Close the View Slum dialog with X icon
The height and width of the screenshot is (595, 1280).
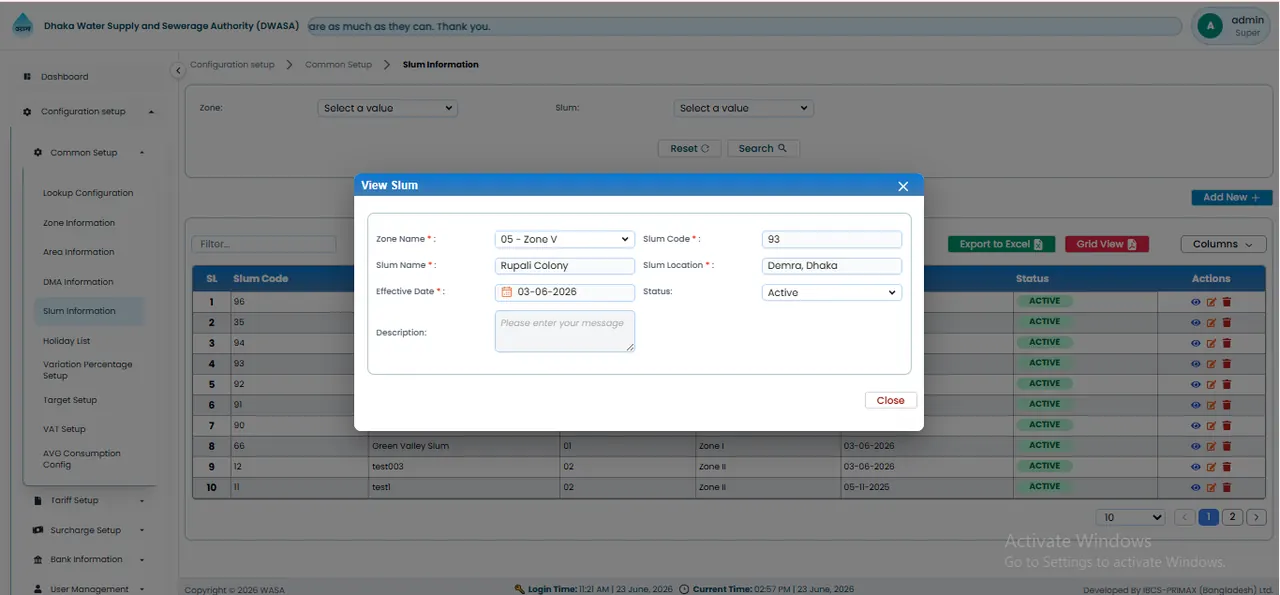coord(903,186)
